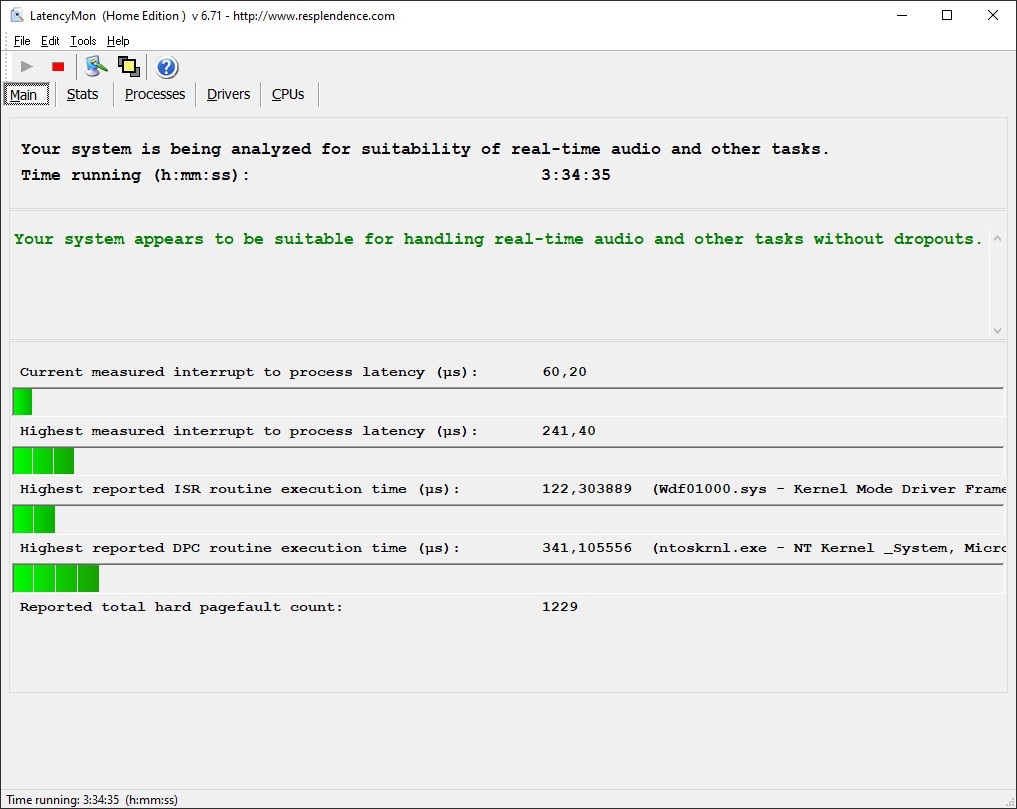Open the Edit menu
Screen dimensions: 1017x809
[50, 41]
